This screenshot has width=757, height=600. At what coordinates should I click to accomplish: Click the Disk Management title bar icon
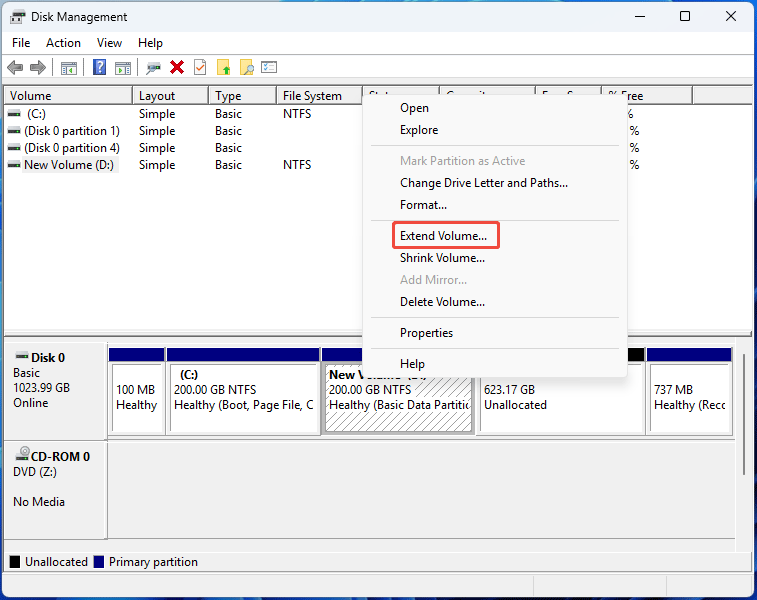click(x=17, y=17)
